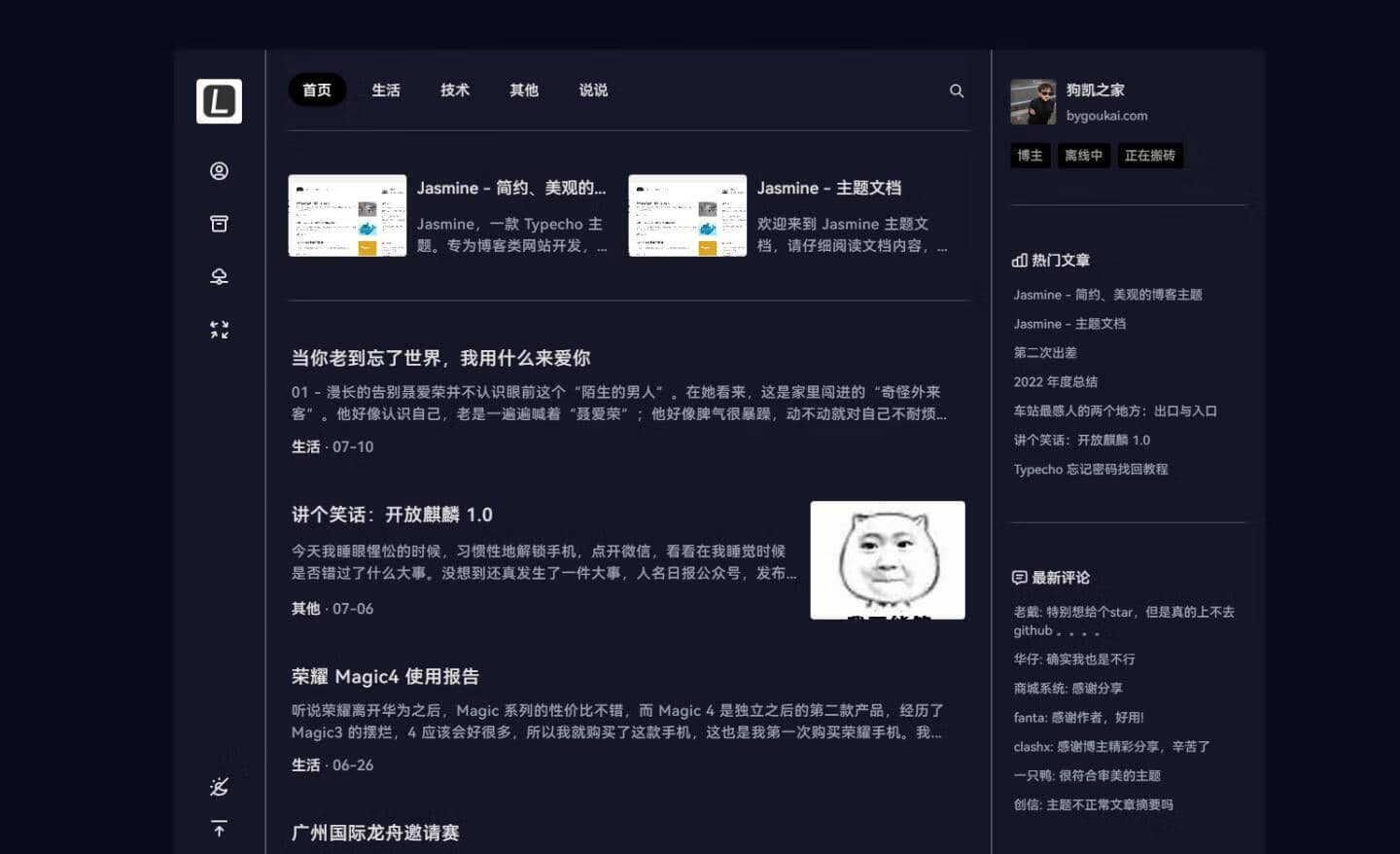Toggle the dark mode theme icon

tap(219, 786)
